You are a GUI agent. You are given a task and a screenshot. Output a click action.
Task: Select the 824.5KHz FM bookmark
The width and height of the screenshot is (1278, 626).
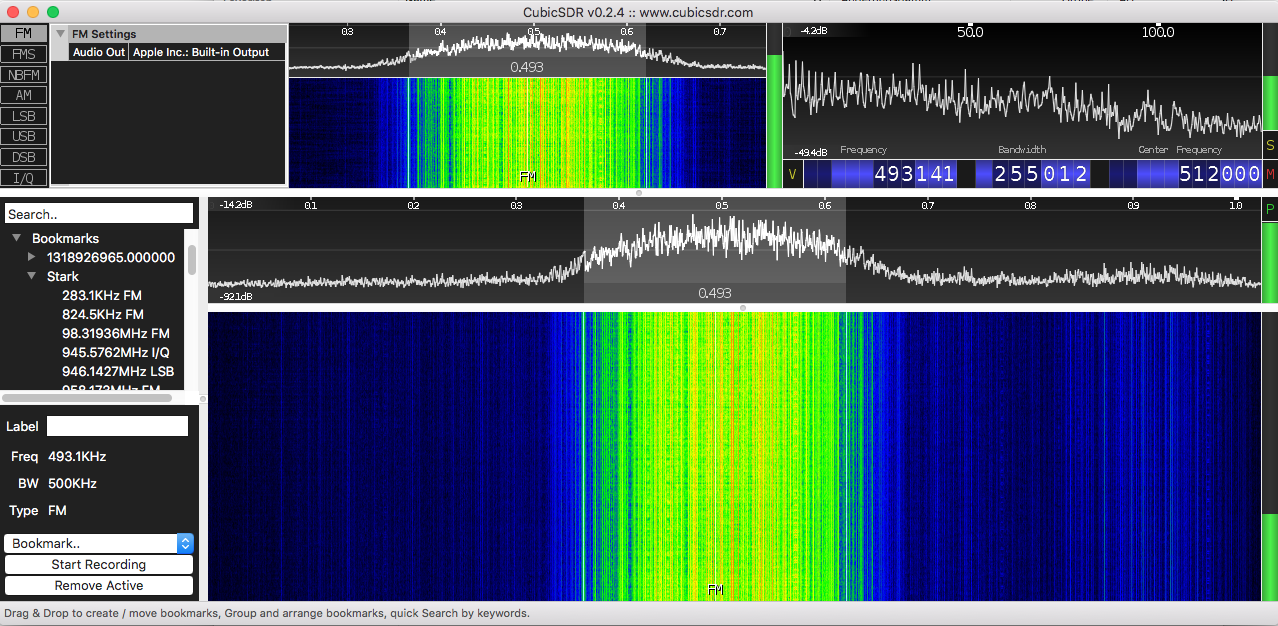click(x=103, y=314)
